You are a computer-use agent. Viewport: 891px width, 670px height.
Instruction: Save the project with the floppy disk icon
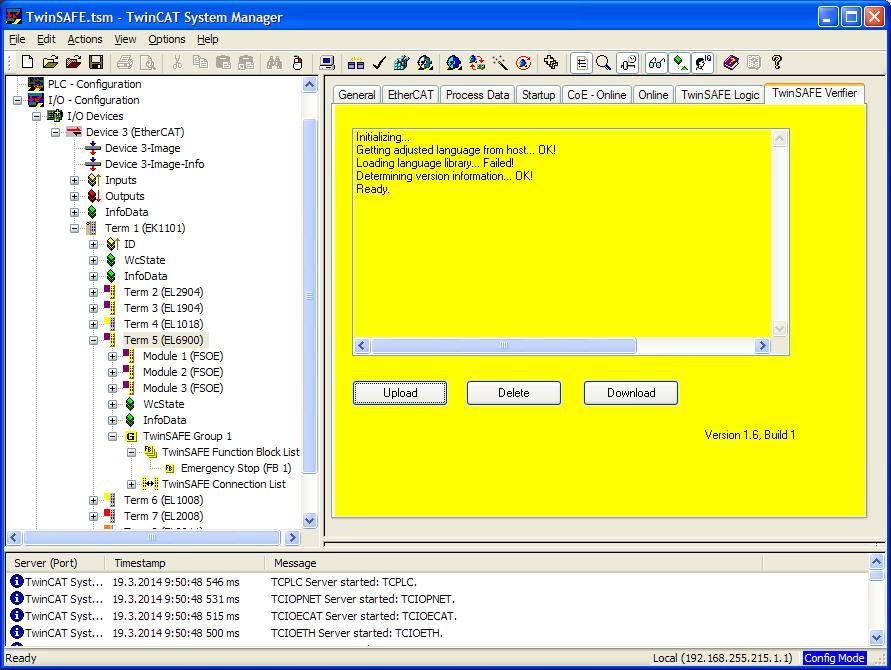tap(96, 63)
